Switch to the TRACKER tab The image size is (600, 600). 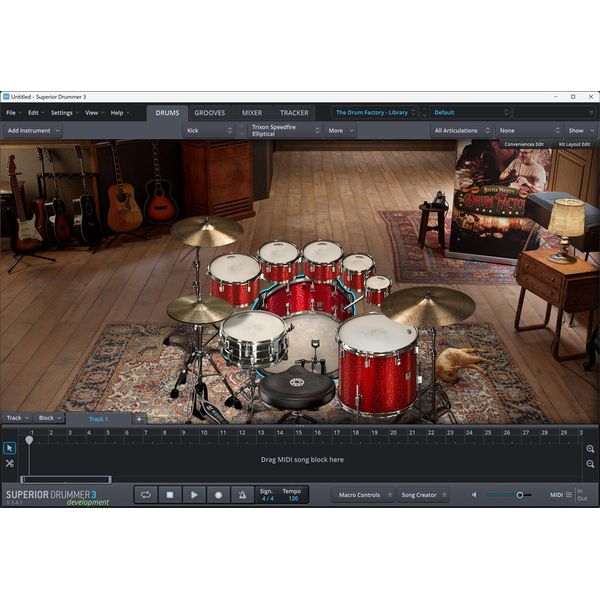point(294,113)
